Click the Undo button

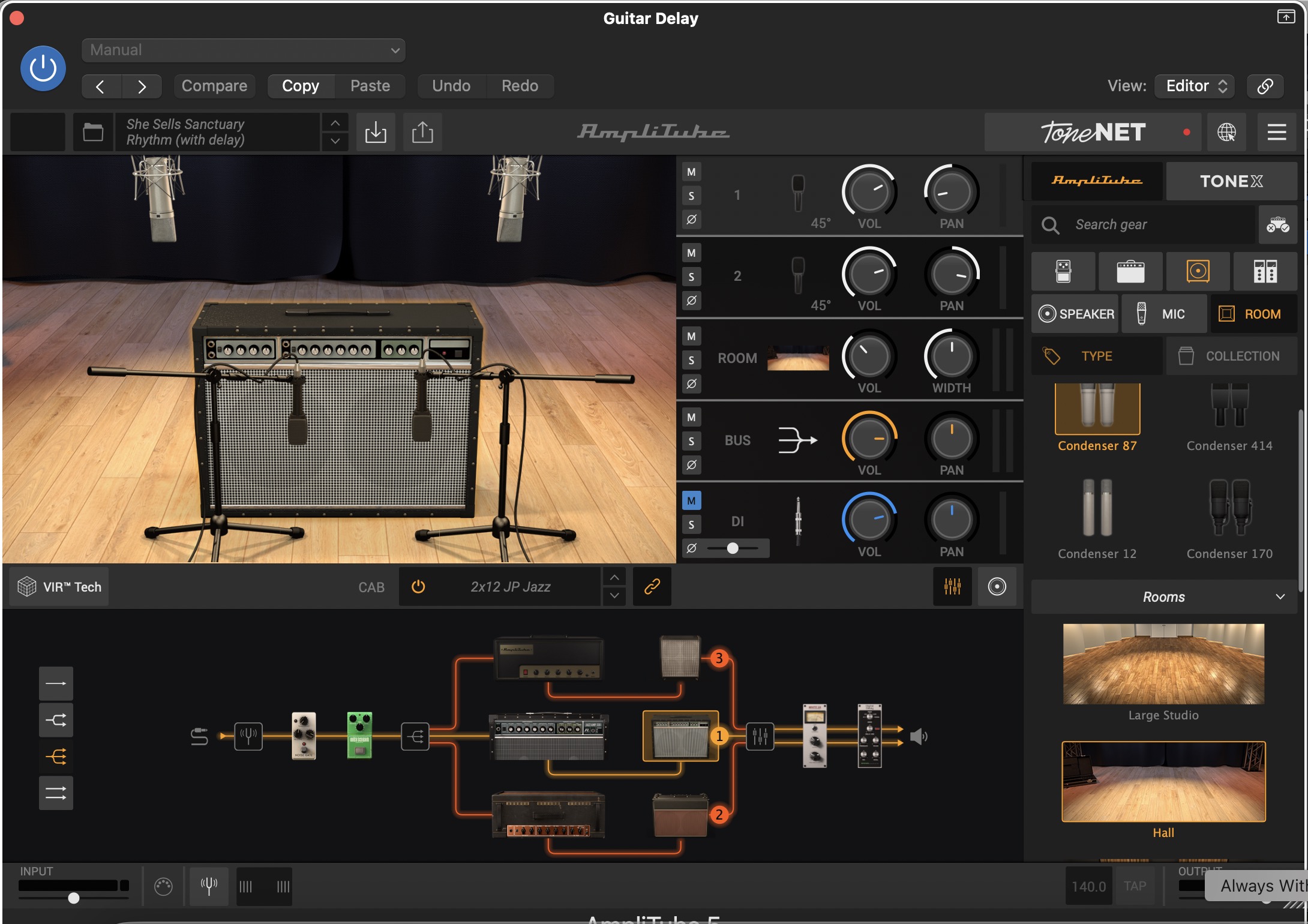(x=451, y=86)
